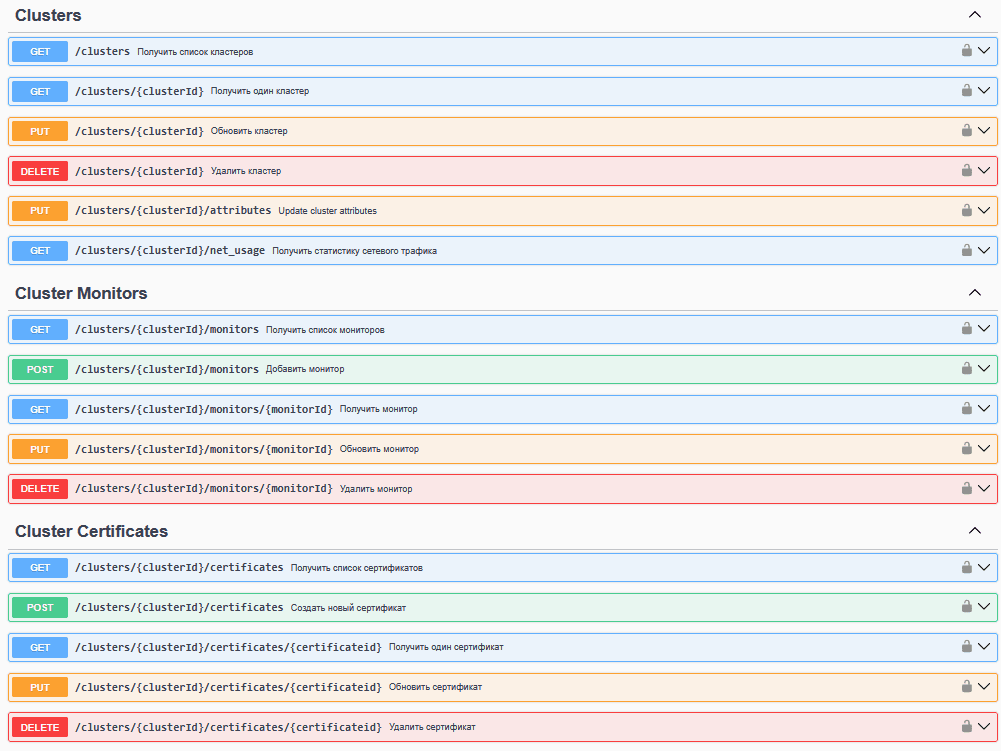This screenshot has height=751, width=1001.
Task: Open the /clusters/{clusterId}/certificates/{certificateid} GET path
Action: tap(228, 647)
